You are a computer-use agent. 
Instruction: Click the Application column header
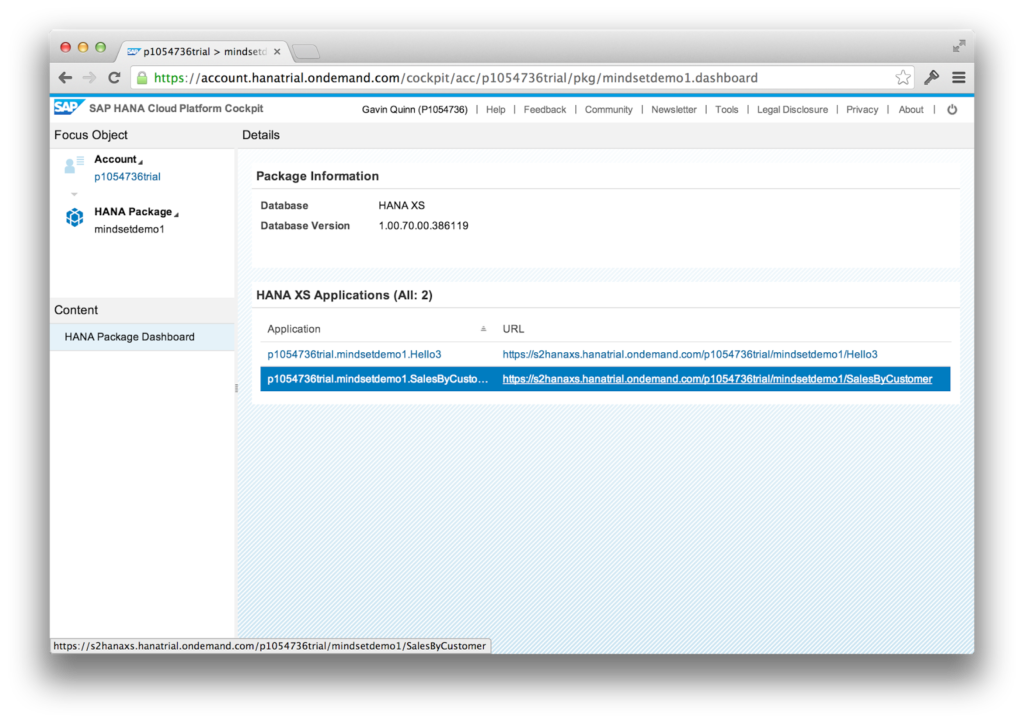294,329
